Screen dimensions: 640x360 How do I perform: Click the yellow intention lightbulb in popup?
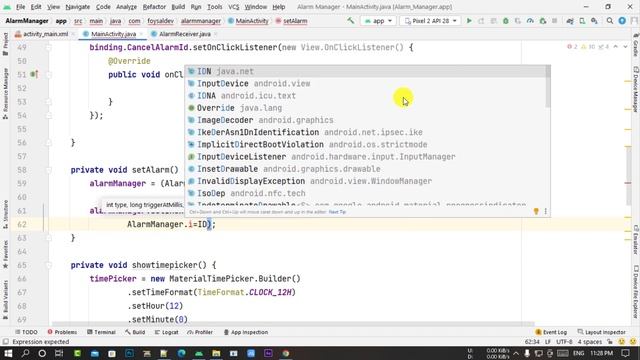point(536,211)
